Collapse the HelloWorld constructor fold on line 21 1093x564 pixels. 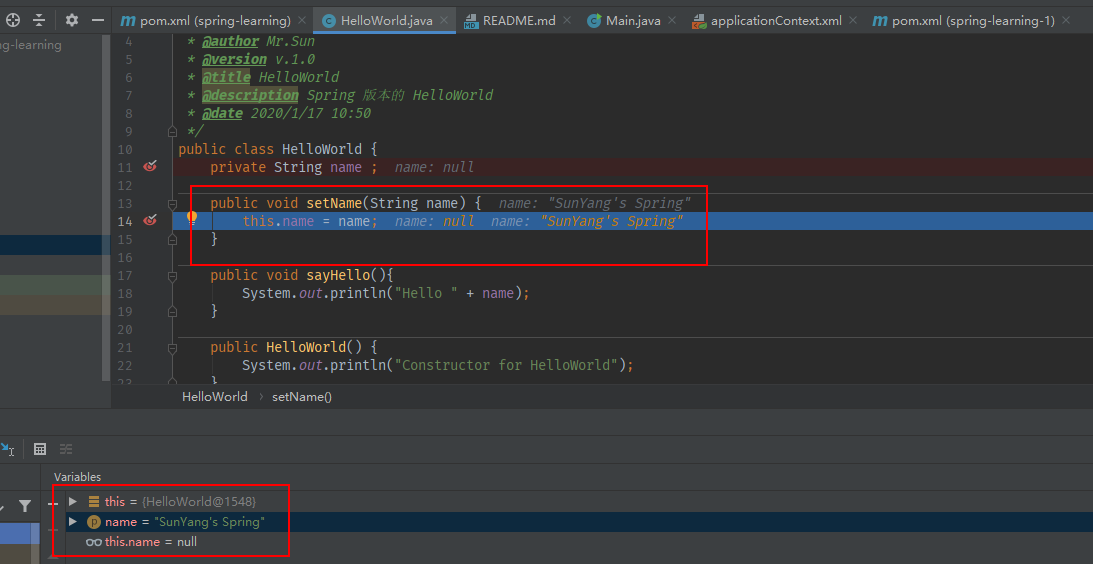[x=172, y=348]
